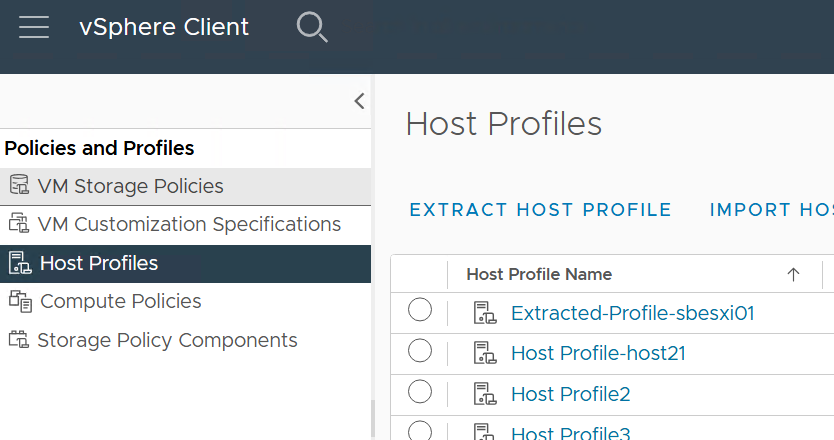Click the VM Storage Policies icon
This screenshot has height=440, width=834.
pyautogui.click(x=19, y=186)
